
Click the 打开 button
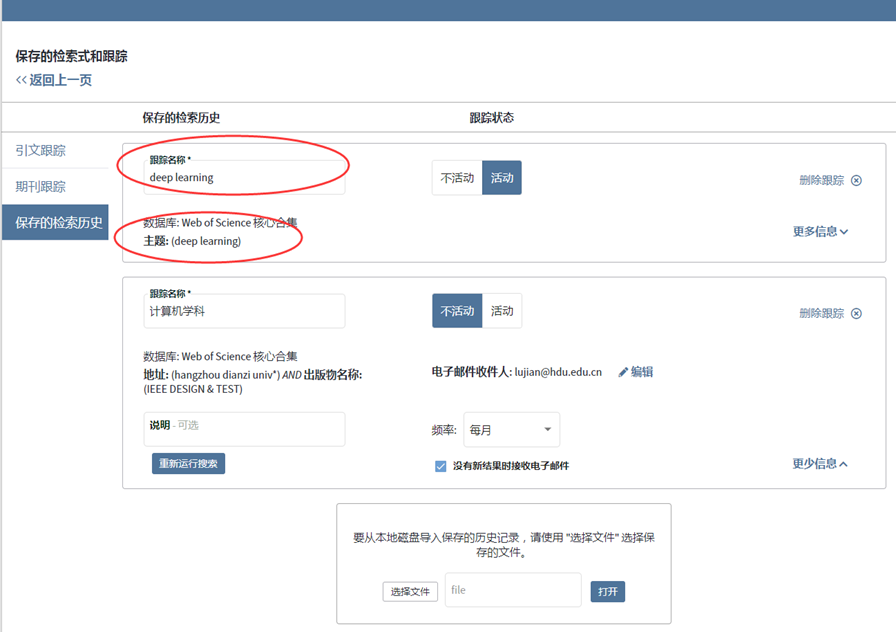[x=607, y=591]
